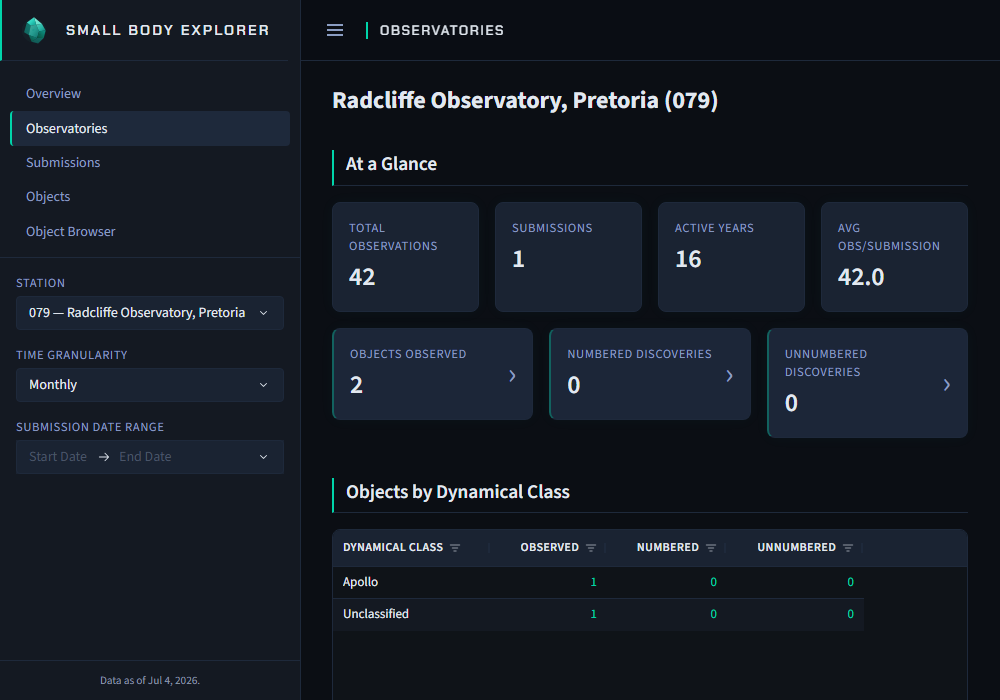Image resolution: width=1000 pixels, height=700 pixels.
Task: Sort by Dynamical Class column header
Action: coord(393,547)
